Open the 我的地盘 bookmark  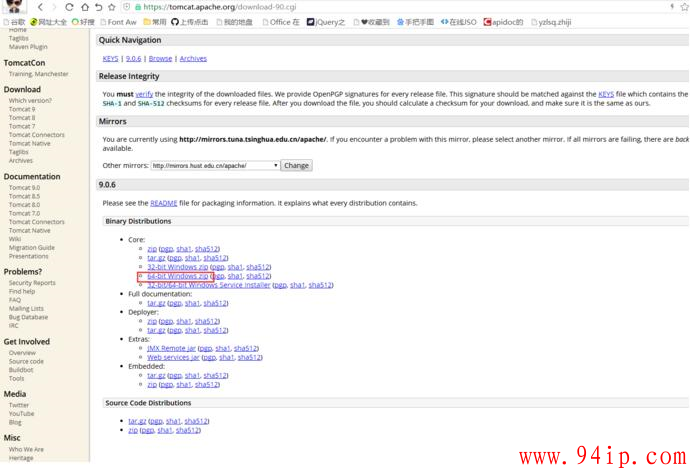[x=235, y=22]
